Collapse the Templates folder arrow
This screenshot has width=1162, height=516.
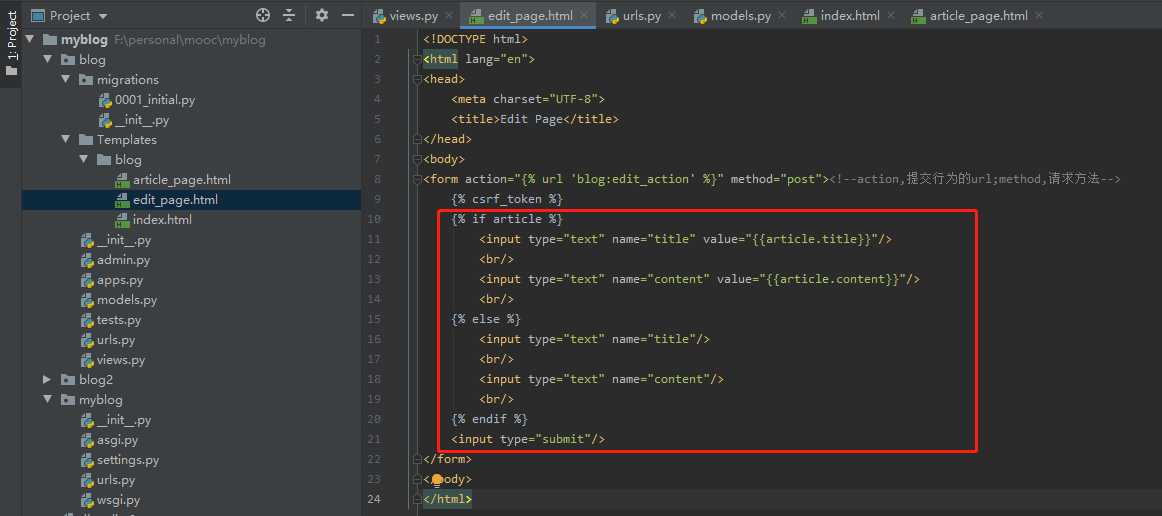pos(65,139)
